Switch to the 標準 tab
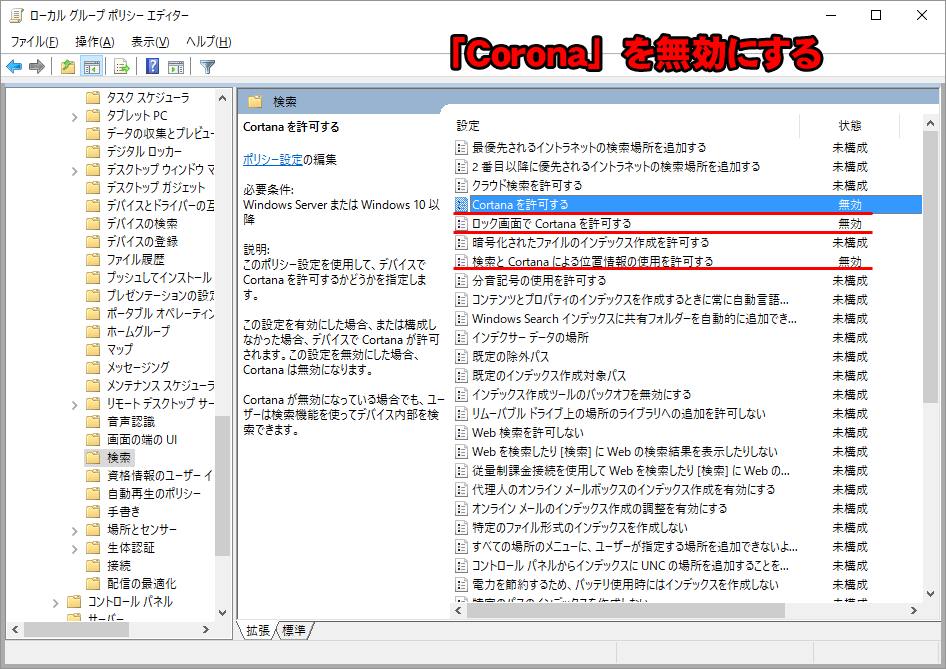 pyautogui.click(x=294, y=630)
